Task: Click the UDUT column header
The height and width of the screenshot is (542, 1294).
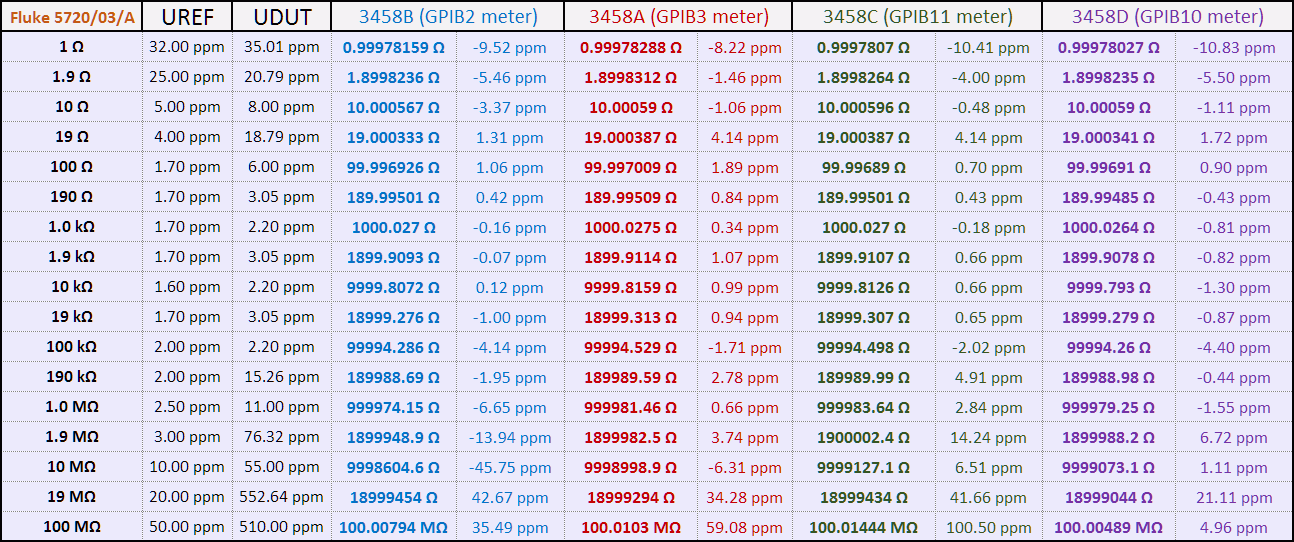Action: point(282,16)
